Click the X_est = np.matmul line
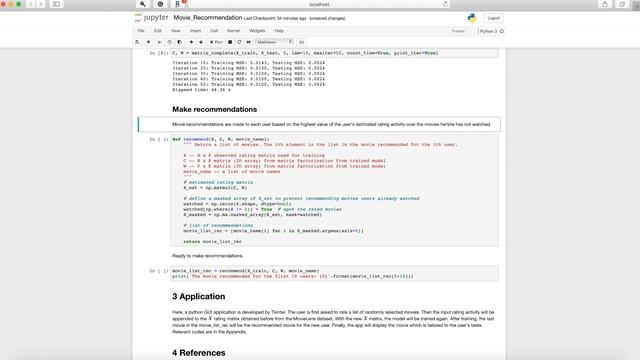 coord(215,188)
